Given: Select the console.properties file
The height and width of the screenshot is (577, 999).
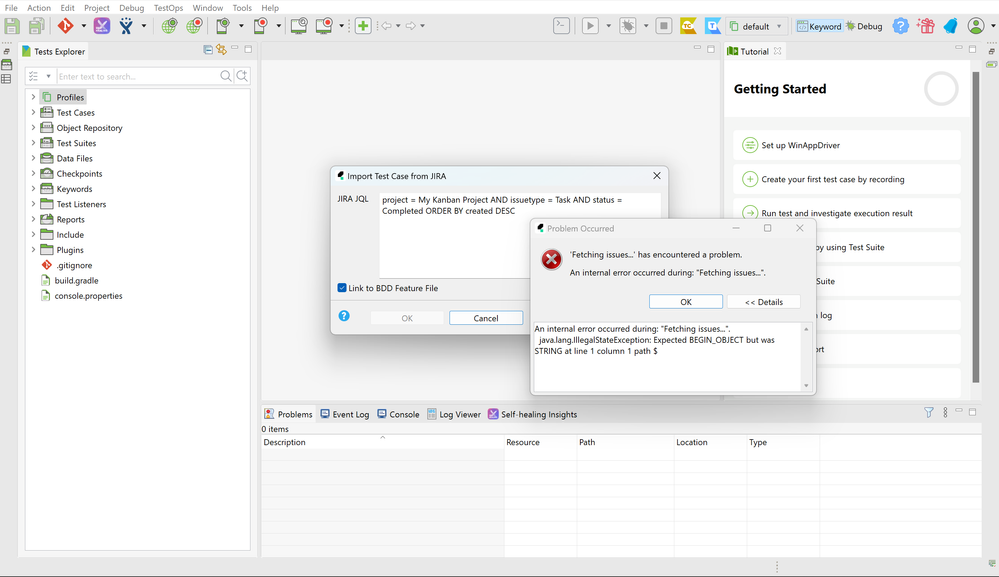Looking at the screenshot, I should tap(88, 296).
